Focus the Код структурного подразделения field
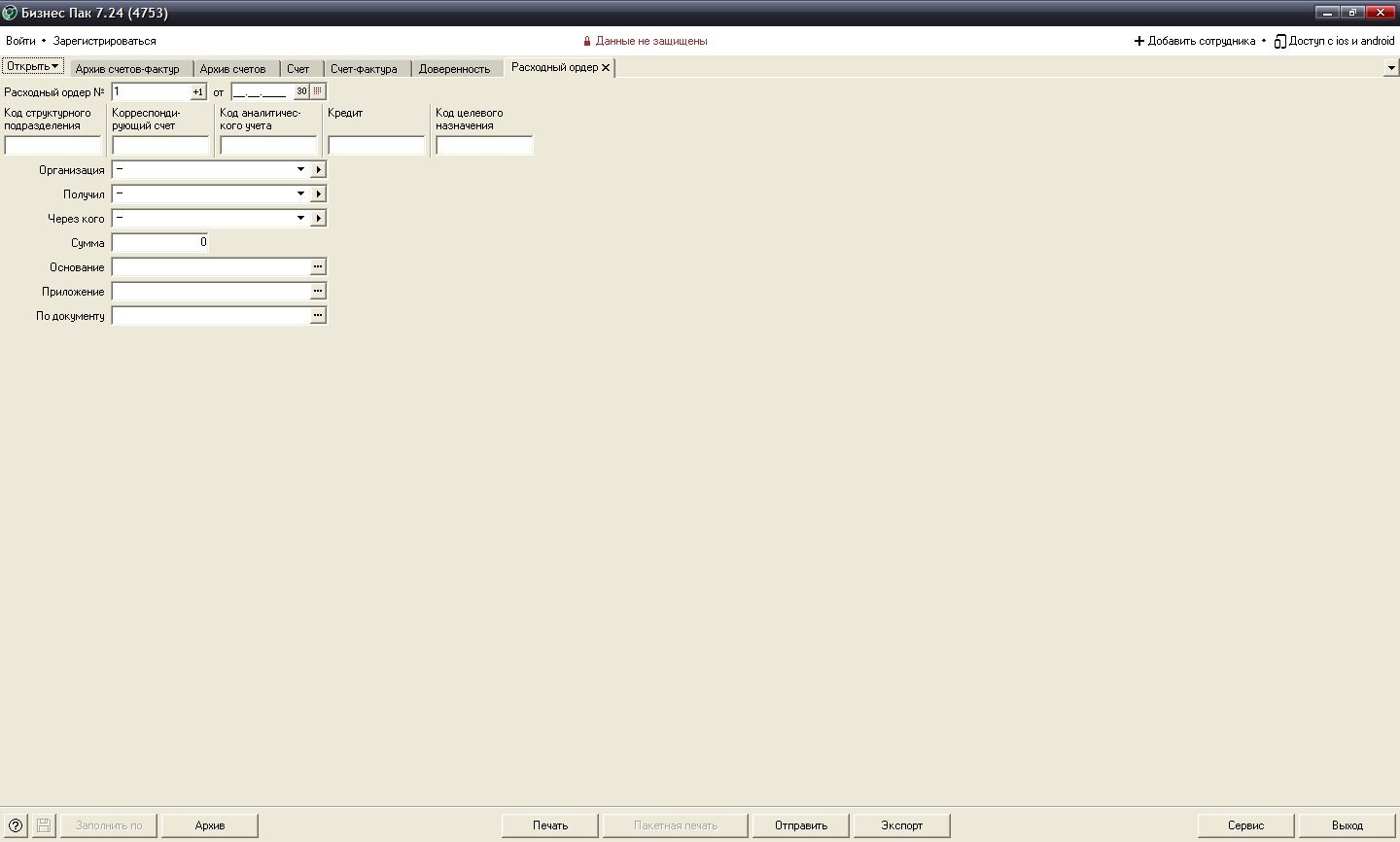This screenshot has height=842, width=1400. click(52, 146)
